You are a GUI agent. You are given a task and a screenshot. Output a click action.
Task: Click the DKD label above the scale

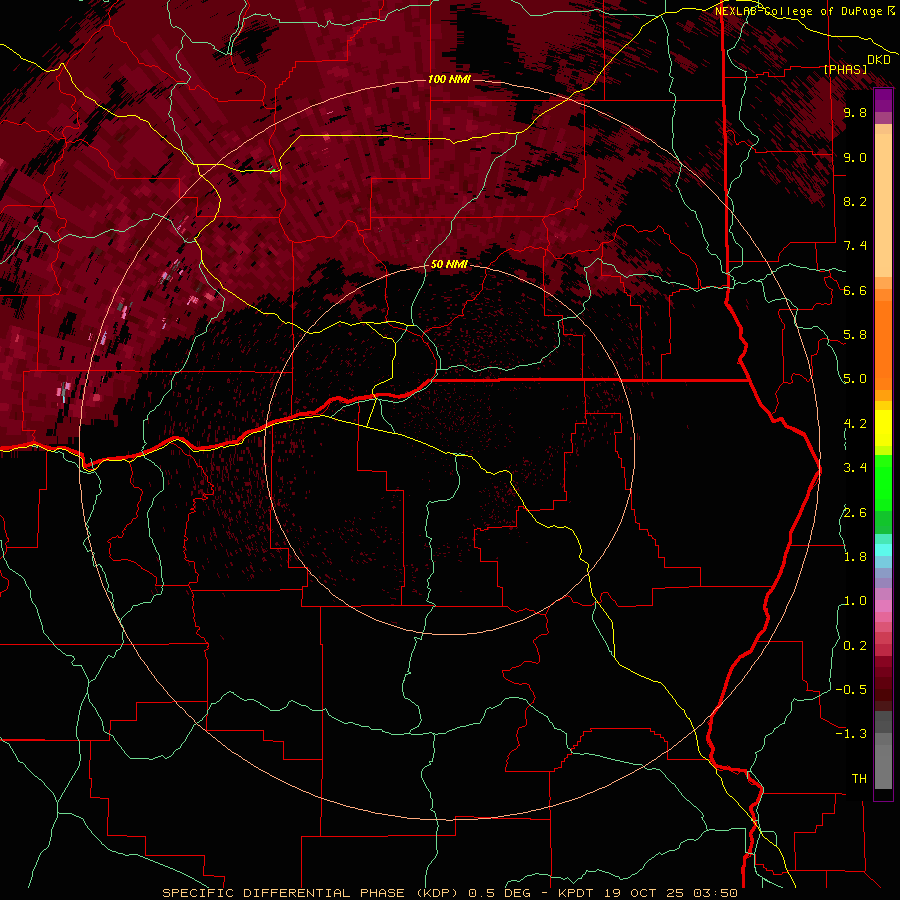click(879, 60)
